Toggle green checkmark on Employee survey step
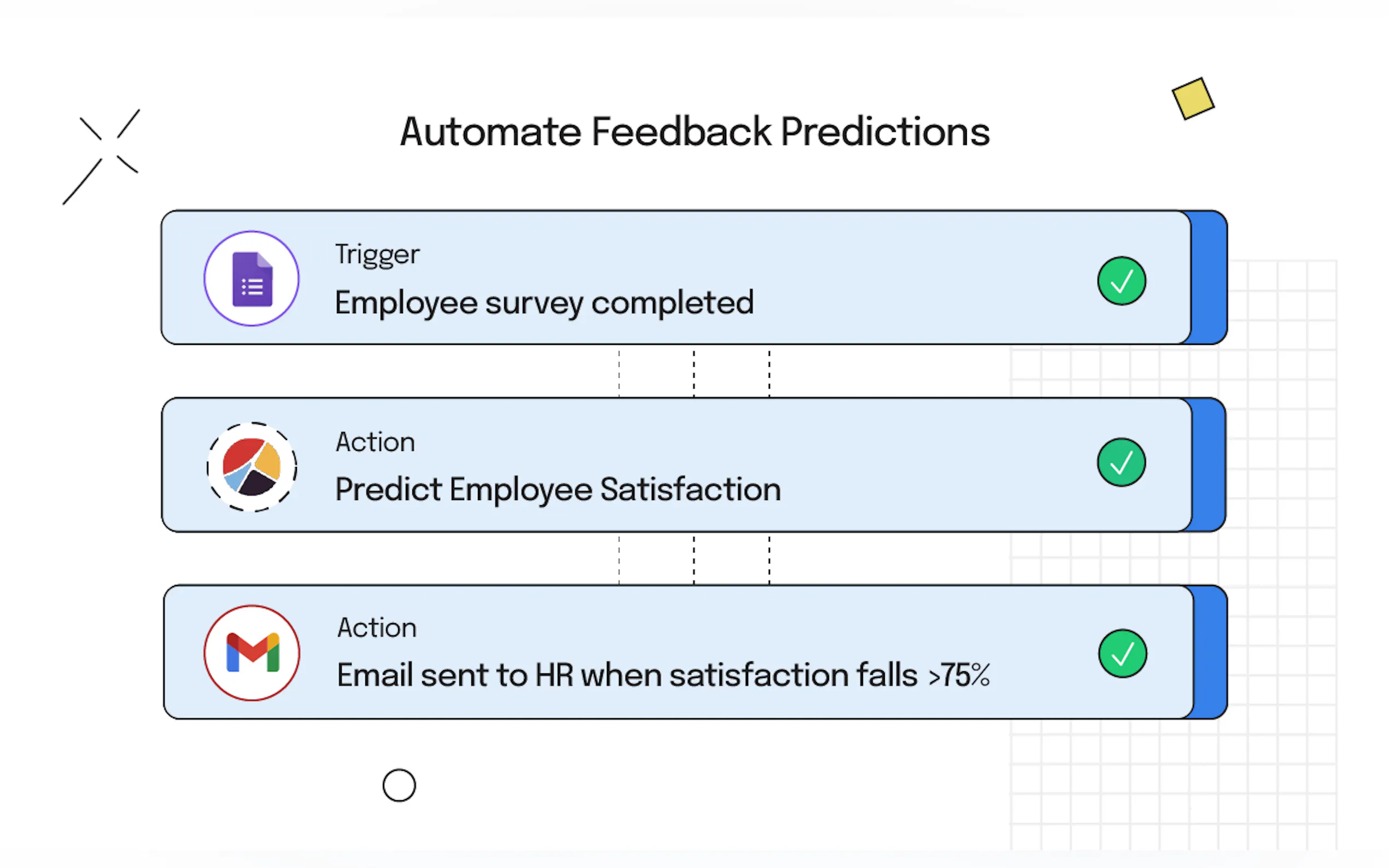The image size is (1389, 868). [1121, 281]
